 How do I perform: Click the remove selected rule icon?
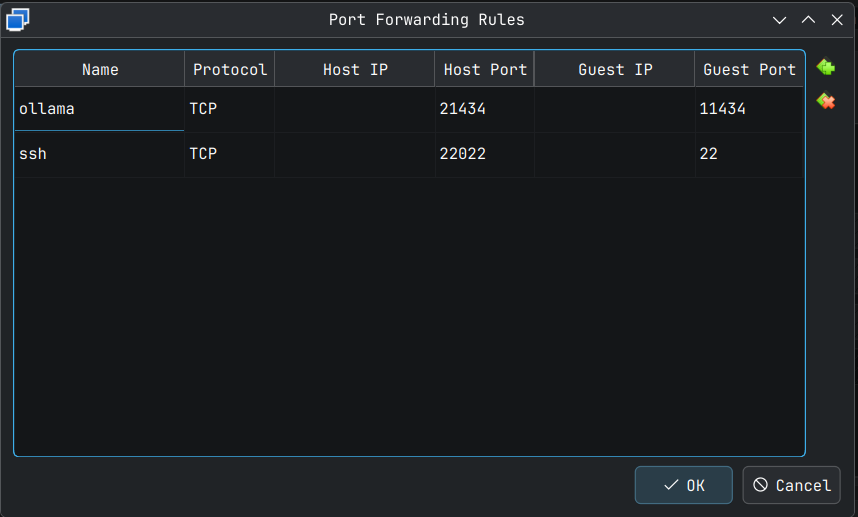(x=825, y=101)
